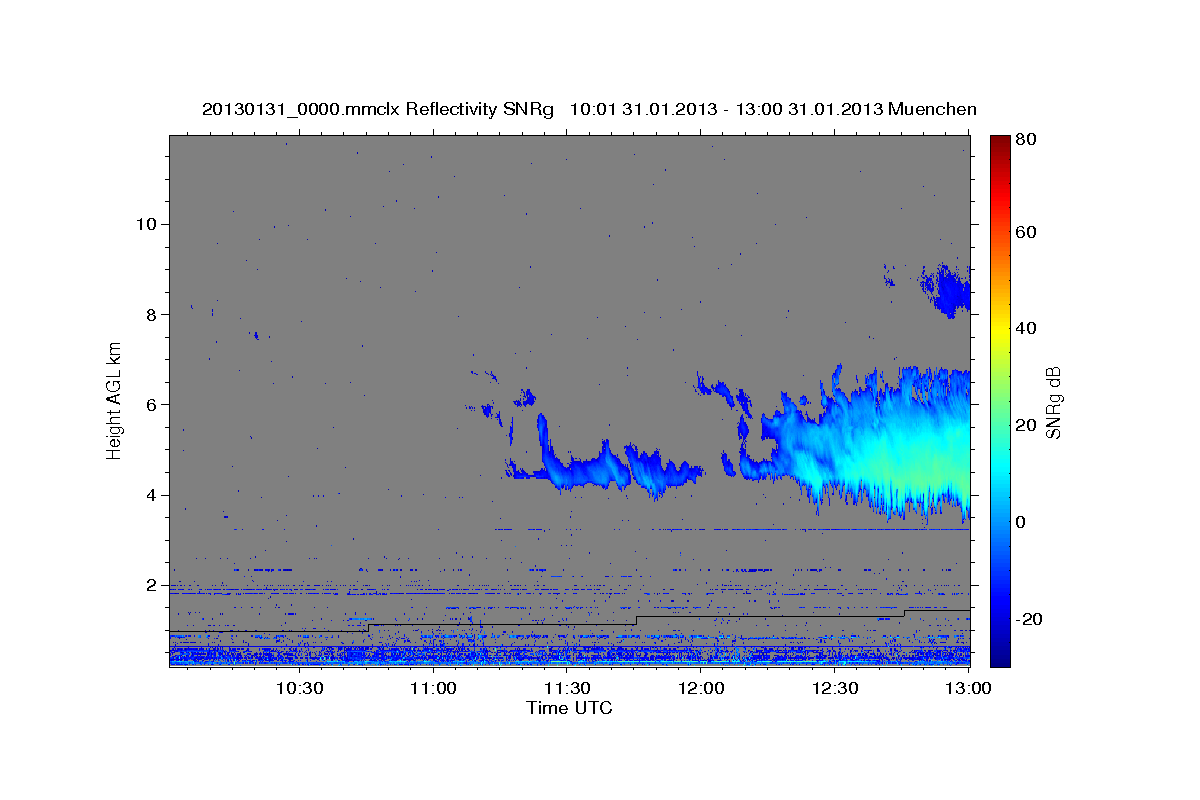The width and height of the screenshot is (1200, 800).
Task: Click the 'Time UTC' axis label
Action: click(569, 708)
